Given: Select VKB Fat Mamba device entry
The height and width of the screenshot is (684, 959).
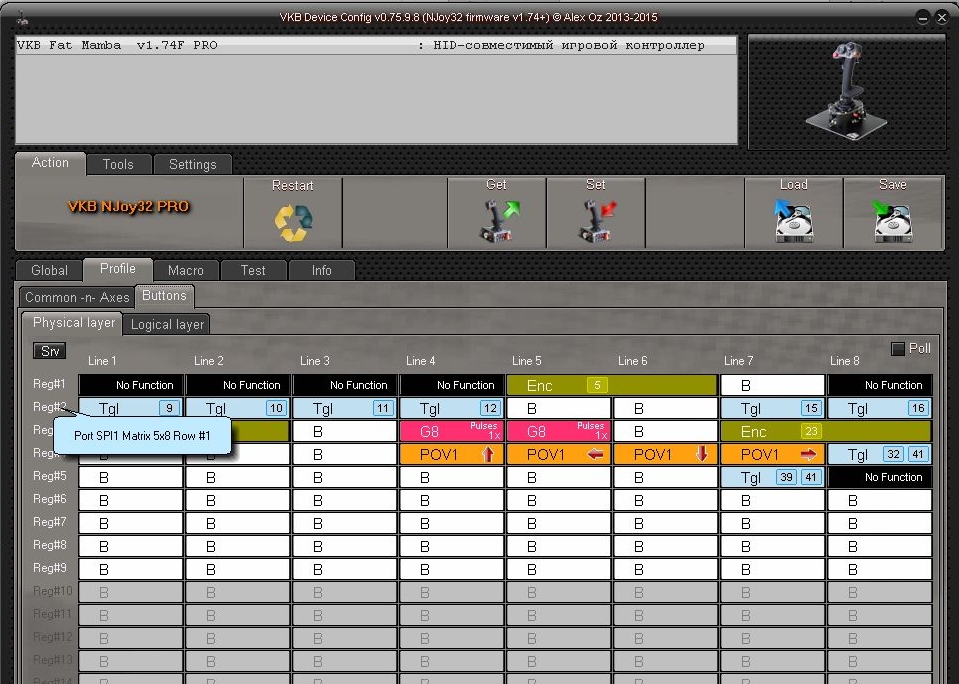Looking at the screenshot, I should [376, 45].
